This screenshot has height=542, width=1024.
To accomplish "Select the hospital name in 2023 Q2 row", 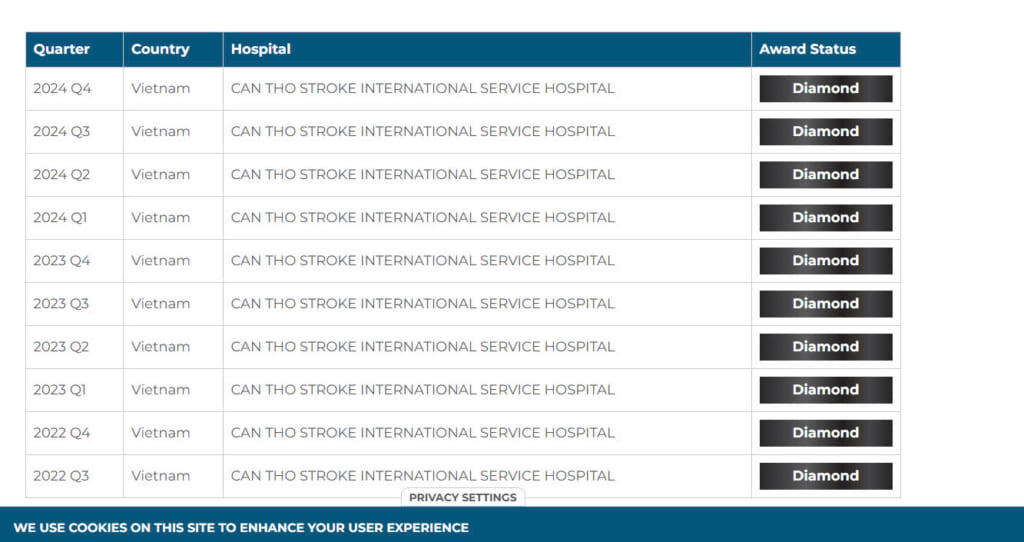I will 422,347.
